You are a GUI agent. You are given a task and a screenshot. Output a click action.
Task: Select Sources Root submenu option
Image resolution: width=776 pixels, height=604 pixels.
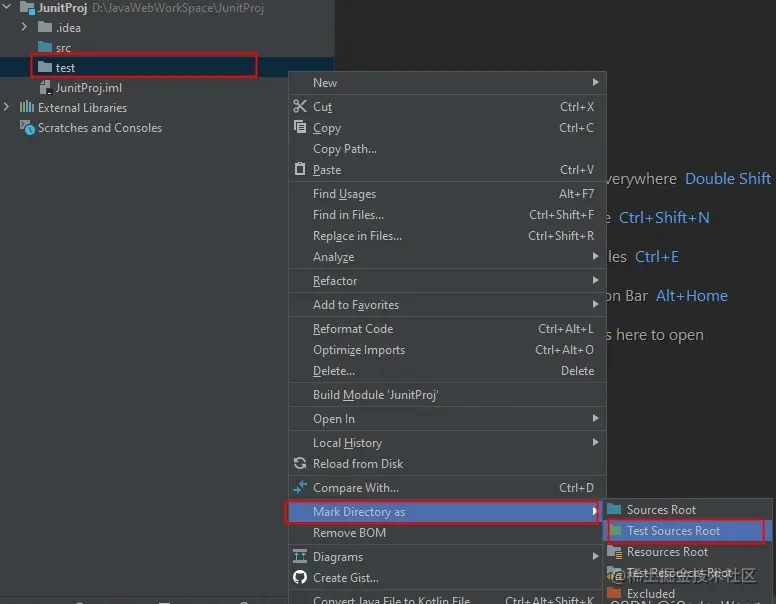688,509
